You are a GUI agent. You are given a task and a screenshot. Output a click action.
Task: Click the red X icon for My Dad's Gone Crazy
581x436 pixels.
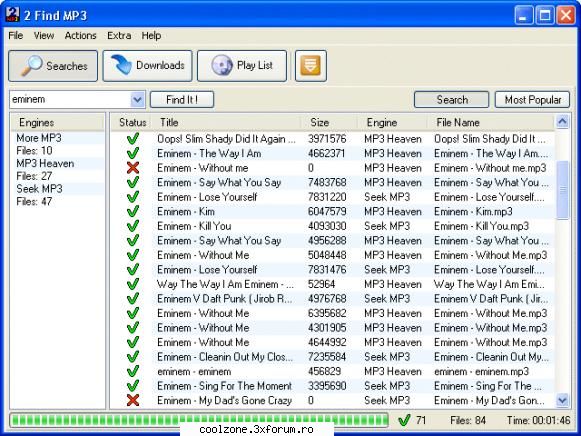click(x=133, y=400)
